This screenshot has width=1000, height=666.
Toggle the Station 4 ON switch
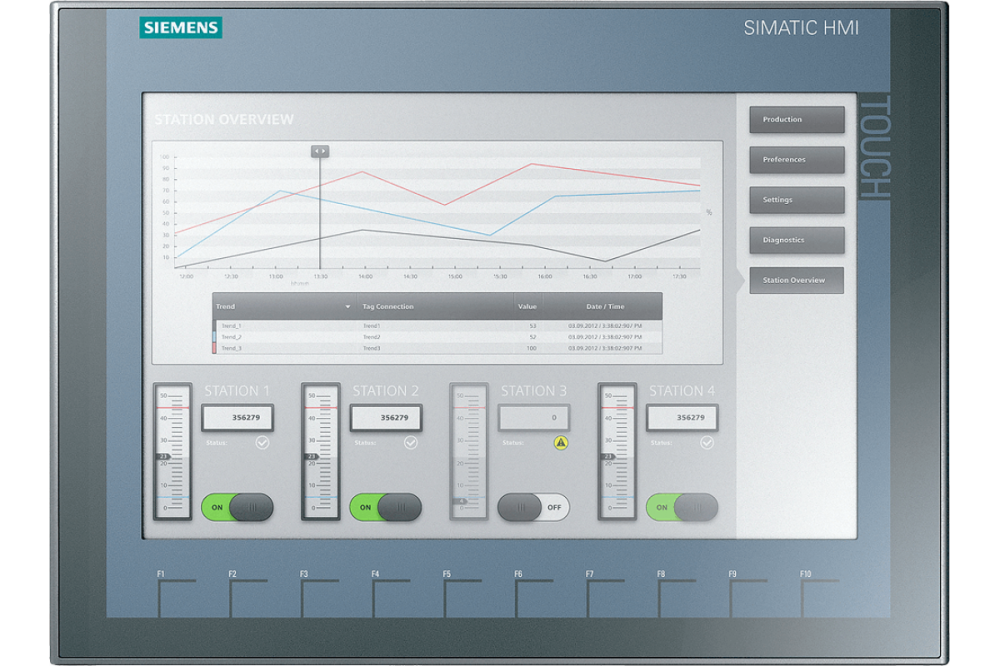pyautogui.click(x=681, y=507)
